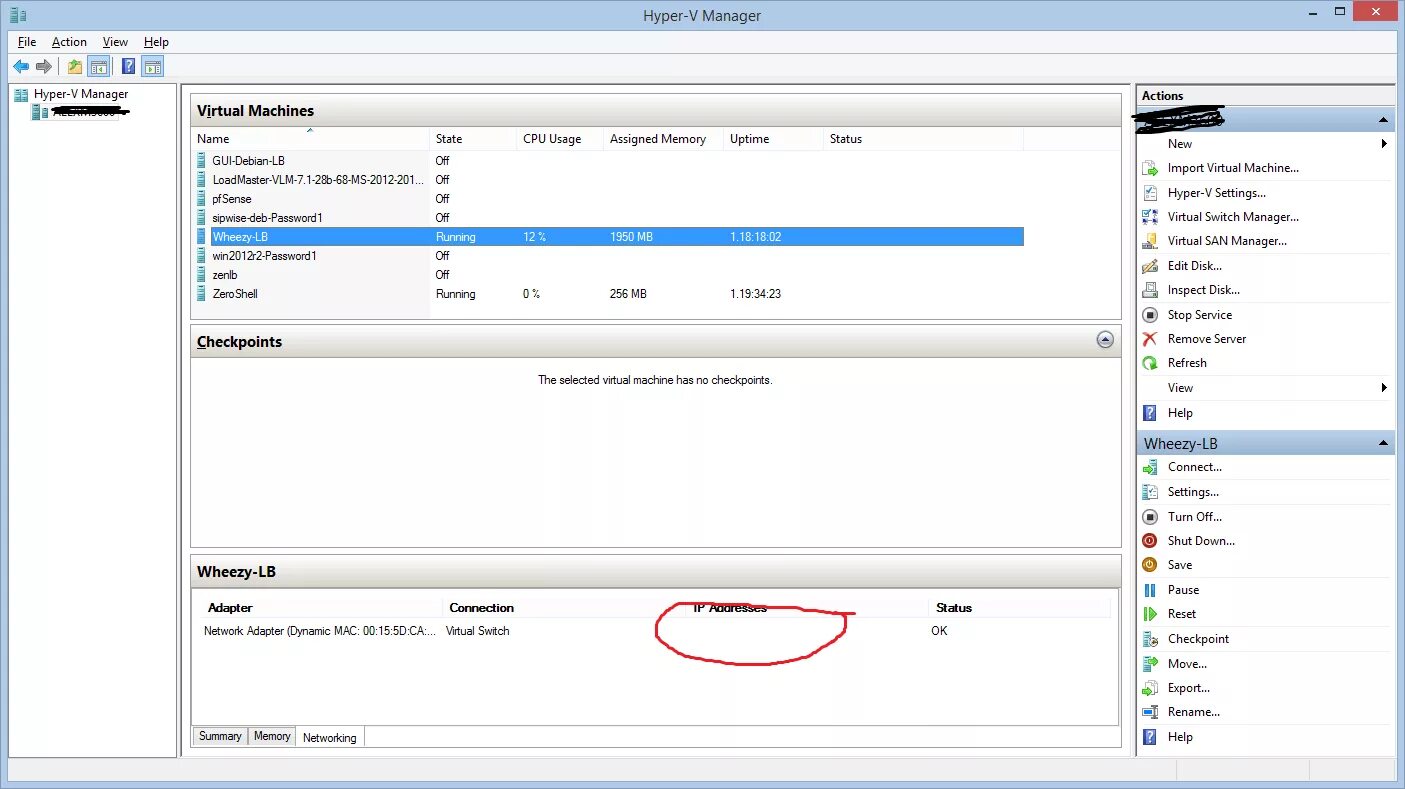Screen dimensions: 1405x789
Task: Switch to the Memory tab
Action: pos(272,736)
